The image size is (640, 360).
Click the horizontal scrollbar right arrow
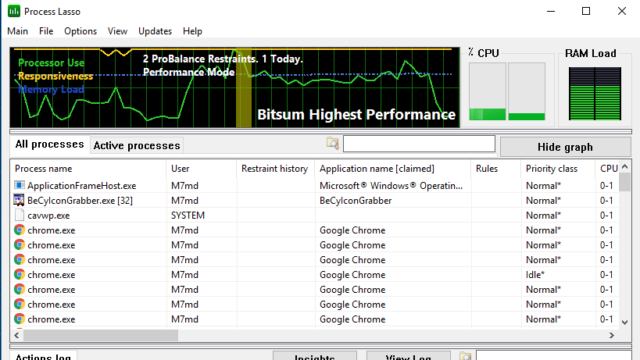click(611, 335)
